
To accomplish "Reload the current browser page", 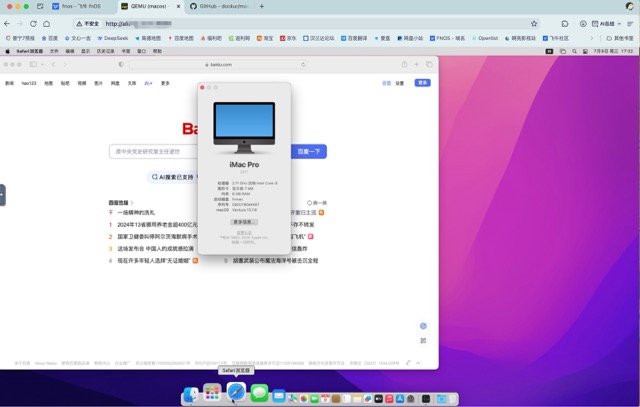I will (x=33, y=23).
